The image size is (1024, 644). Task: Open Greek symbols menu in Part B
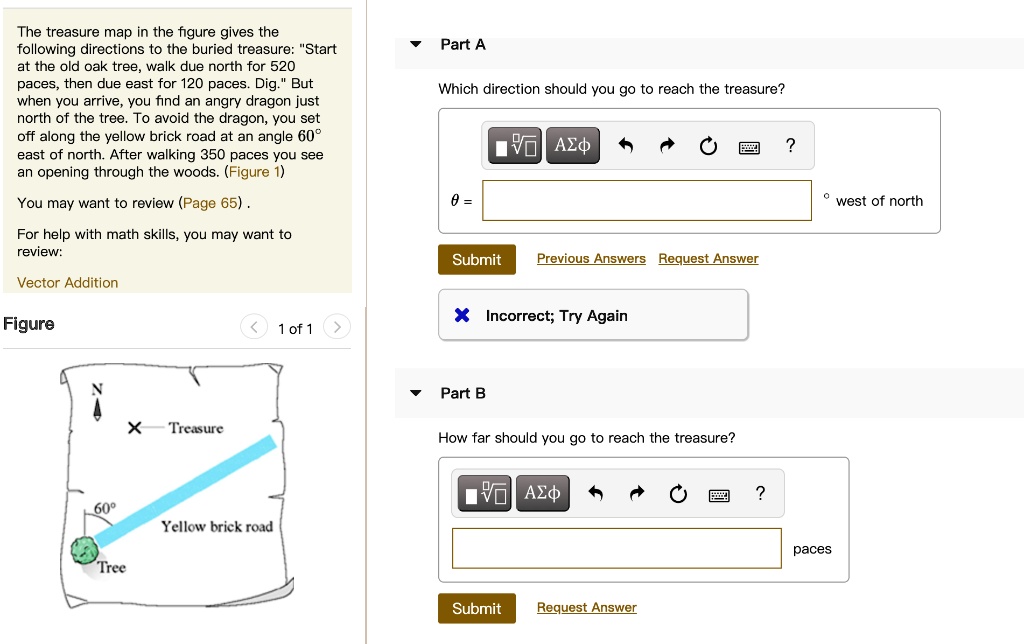click(x=542, y=493)
